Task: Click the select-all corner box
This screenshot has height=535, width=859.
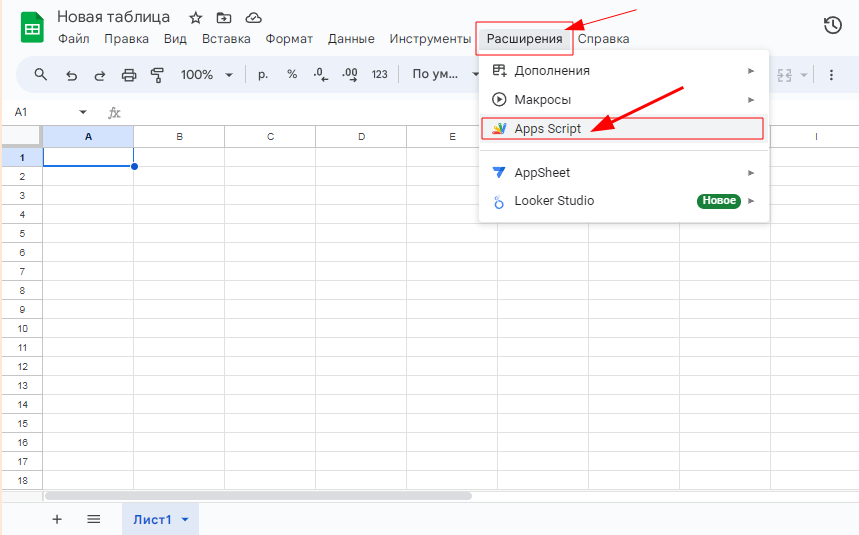Action: point(21,136)
